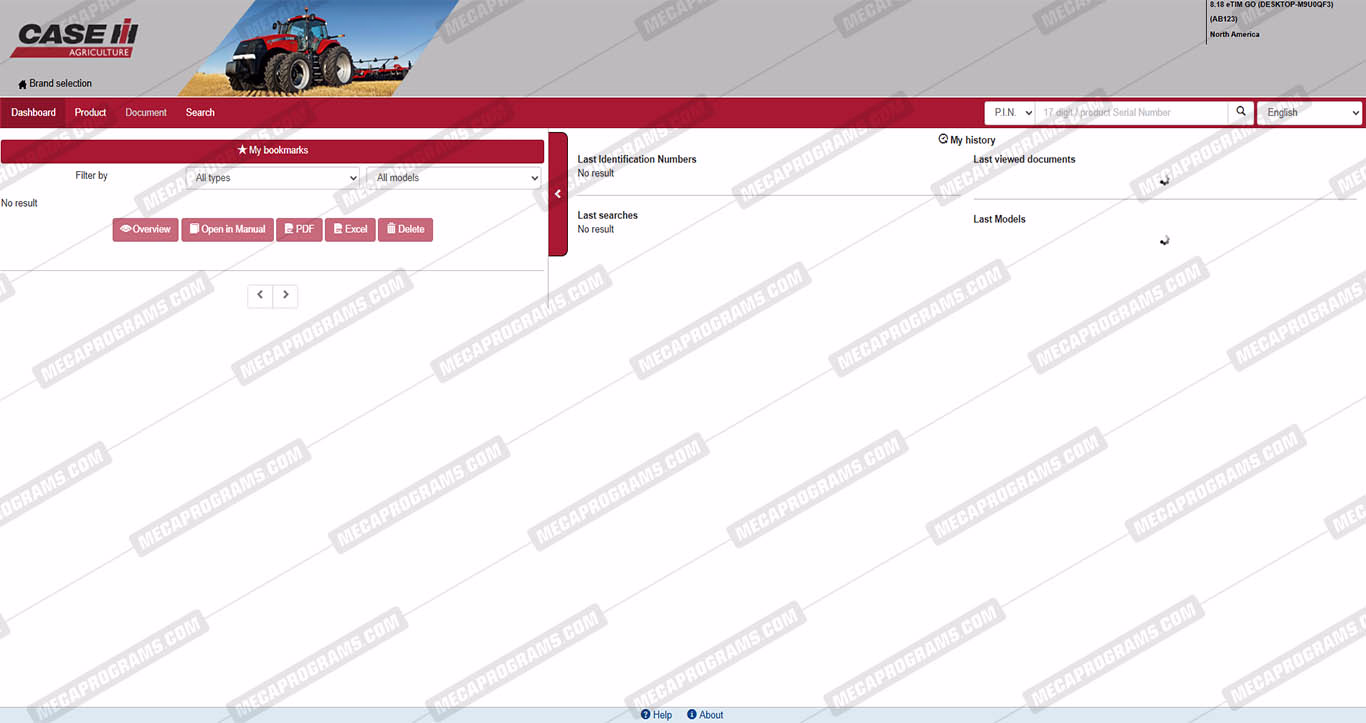Select the Search tab in navbar
The height and width of the screenshot is (723, 1366).
pyautogui.click(x=200, y=113)
